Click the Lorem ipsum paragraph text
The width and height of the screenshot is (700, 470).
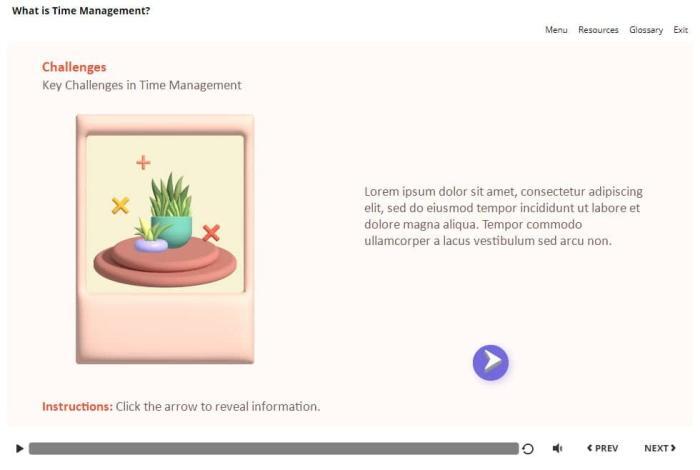coord(503,216)
